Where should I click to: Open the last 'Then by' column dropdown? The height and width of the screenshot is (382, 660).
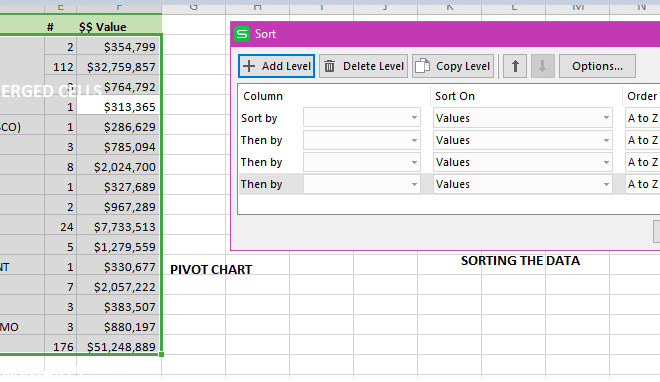click(362, 184)
